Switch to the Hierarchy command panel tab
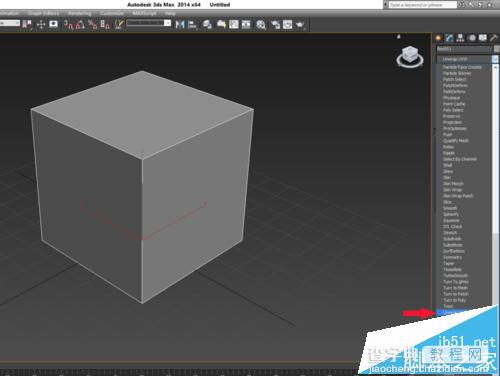500x376 pixels. pyautogui.click(x=460, y=38)
